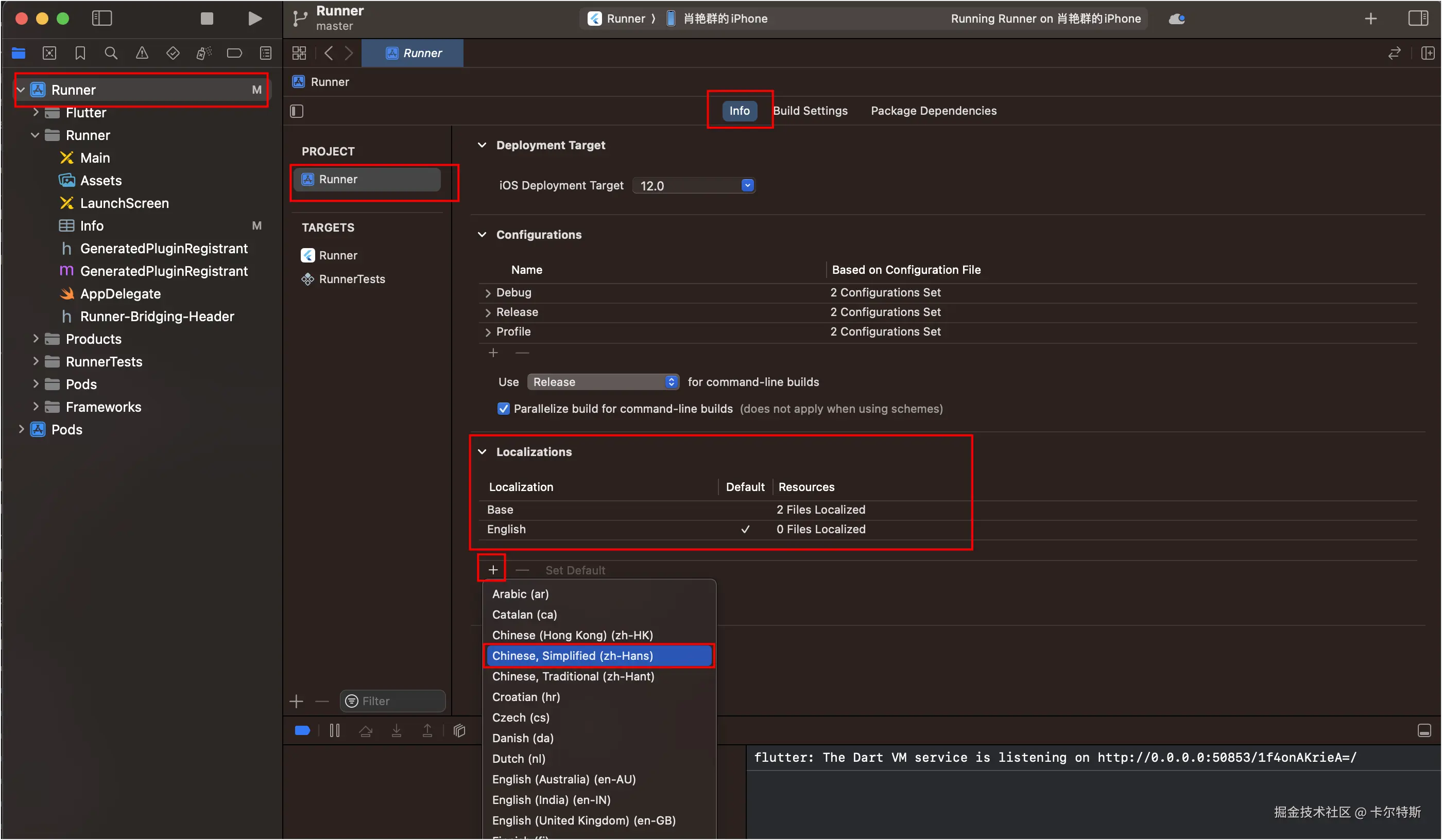Expand the Debug configuration row
Image resolution: width=1442 pixels, height=840 pixels.
click(x=488, y=293)
